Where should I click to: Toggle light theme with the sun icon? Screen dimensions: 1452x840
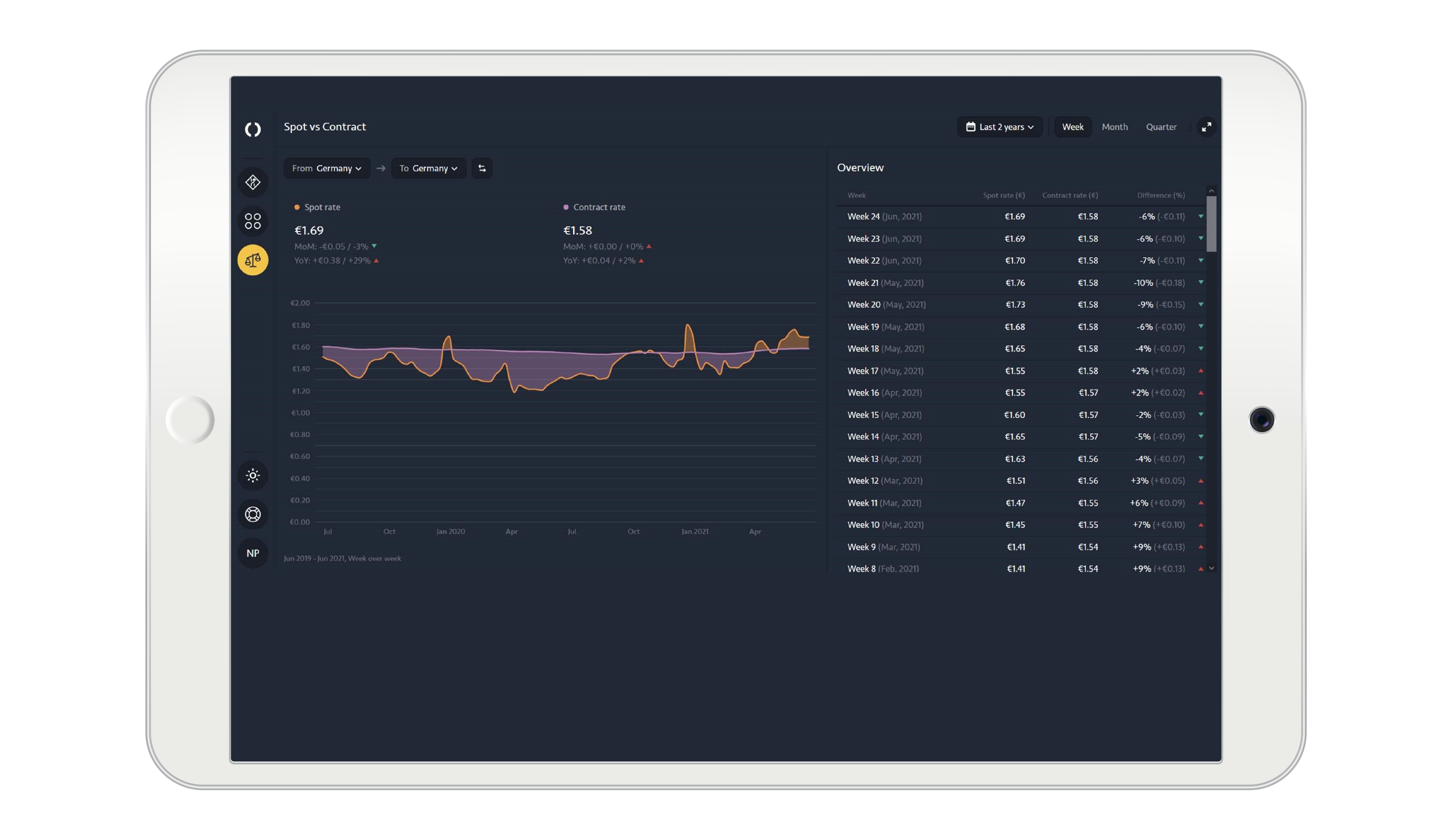pos(252,475)
